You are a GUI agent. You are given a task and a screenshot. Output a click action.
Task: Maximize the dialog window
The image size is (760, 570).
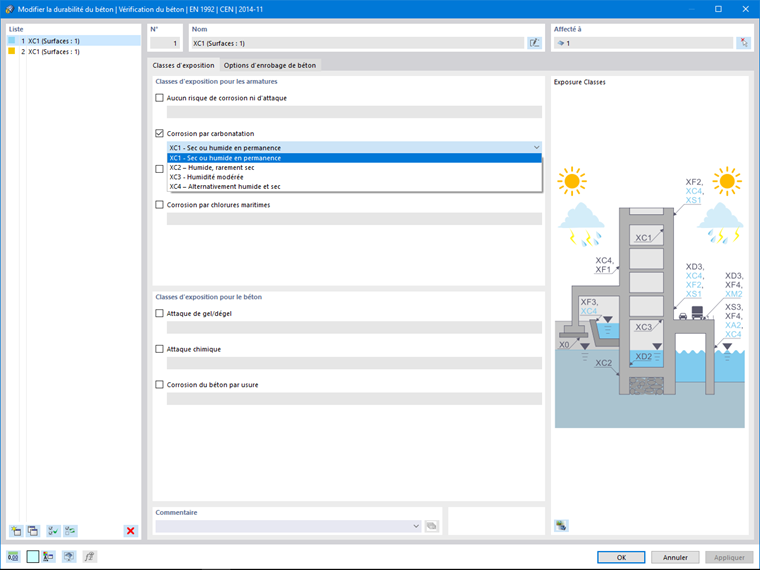tap(718, 9)
